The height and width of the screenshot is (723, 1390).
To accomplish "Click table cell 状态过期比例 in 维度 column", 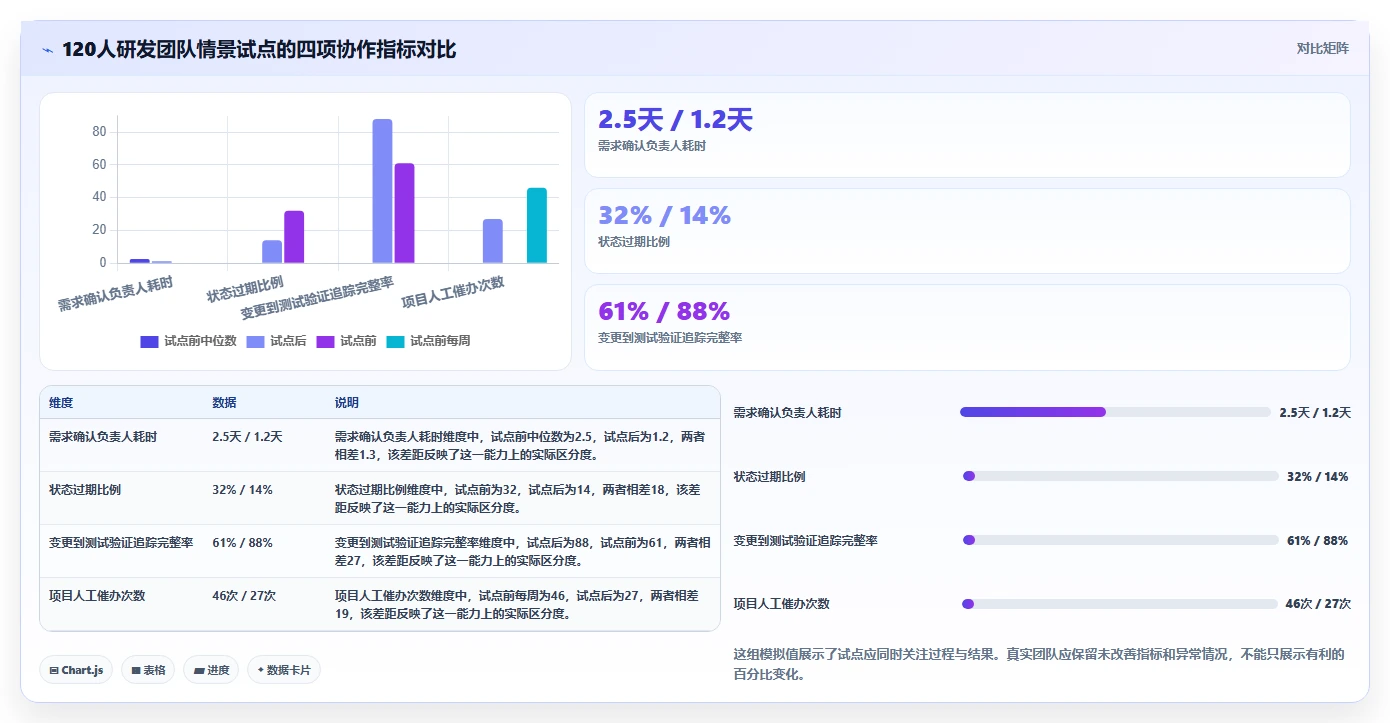I will pyautogui.click(x=85, y=490).
